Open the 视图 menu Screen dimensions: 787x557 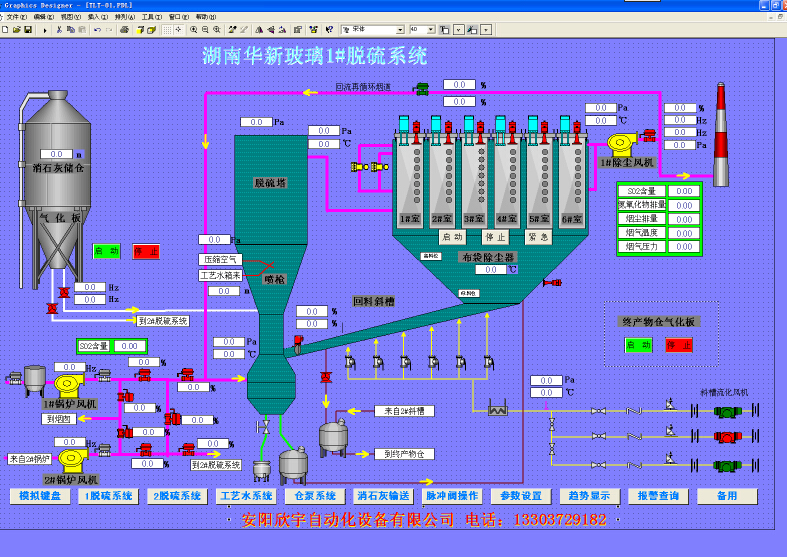point(70,17)
